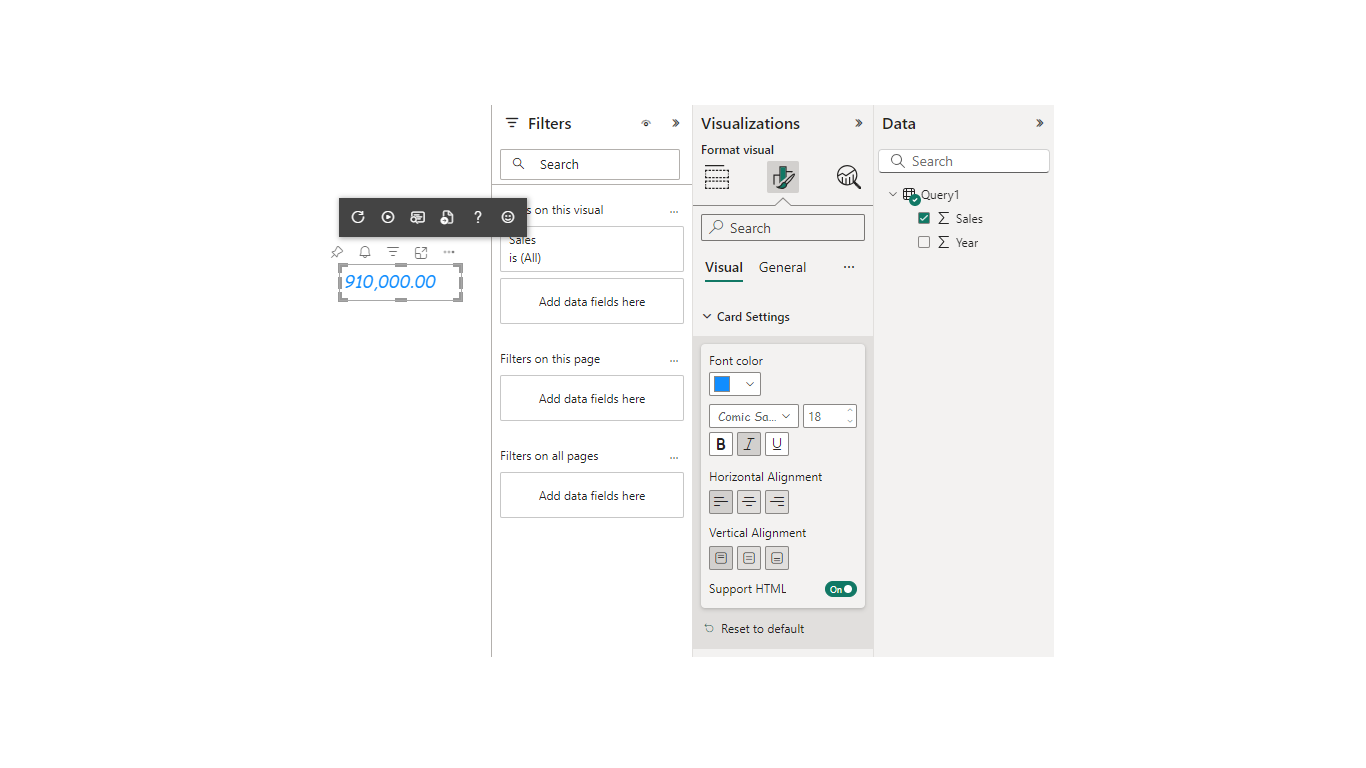Click the comment-card icon in dark toolbar

point(418,217)
